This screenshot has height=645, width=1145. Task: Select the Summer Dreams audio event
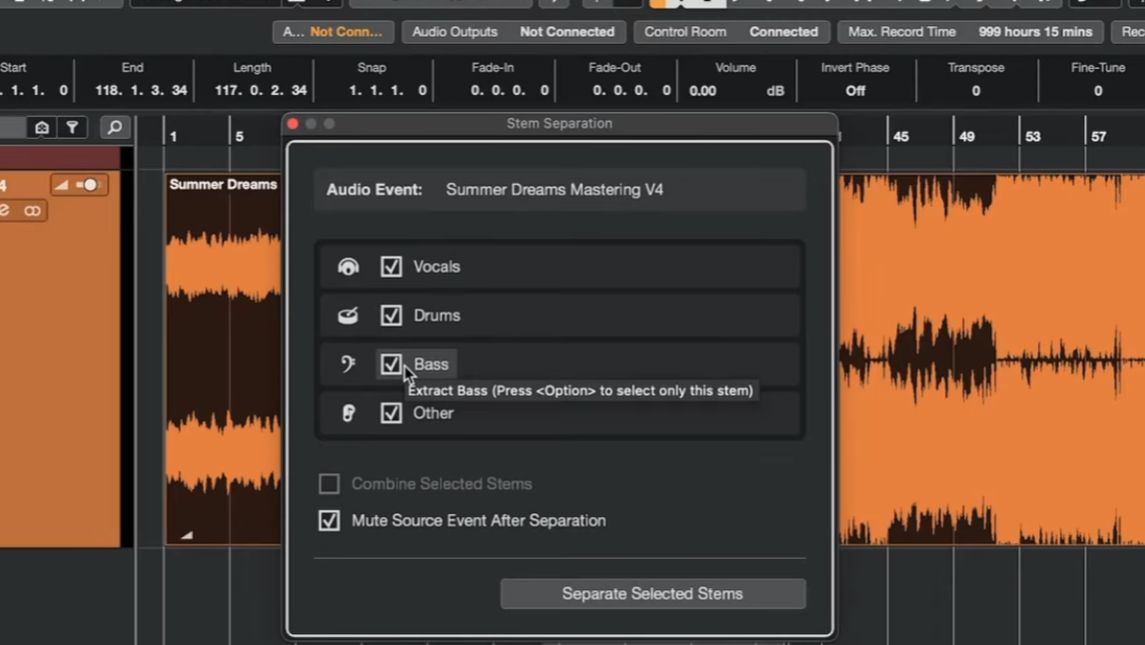tap(223, 358)
